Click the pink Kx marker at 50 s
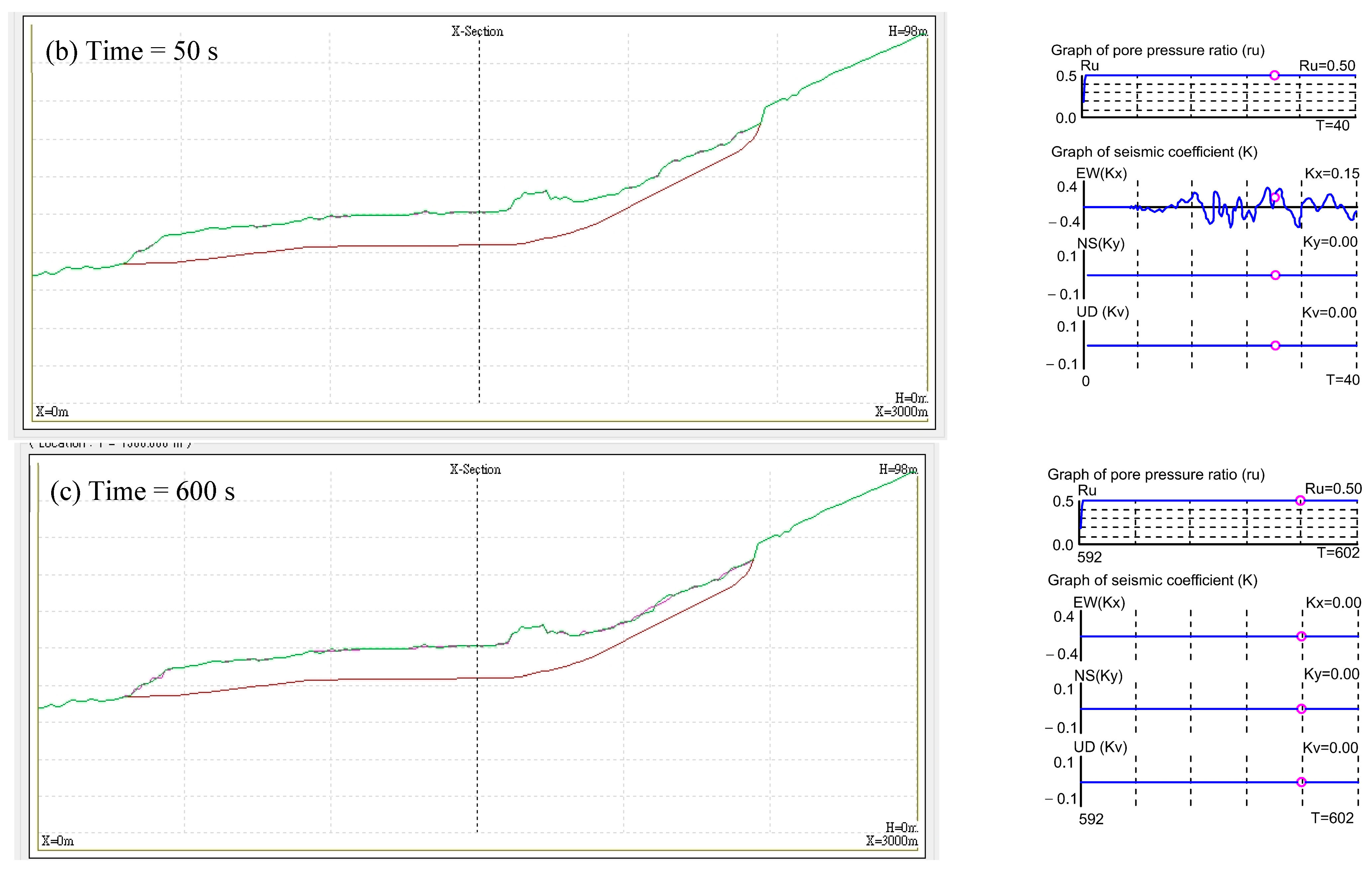 [x=1275, y=198]
